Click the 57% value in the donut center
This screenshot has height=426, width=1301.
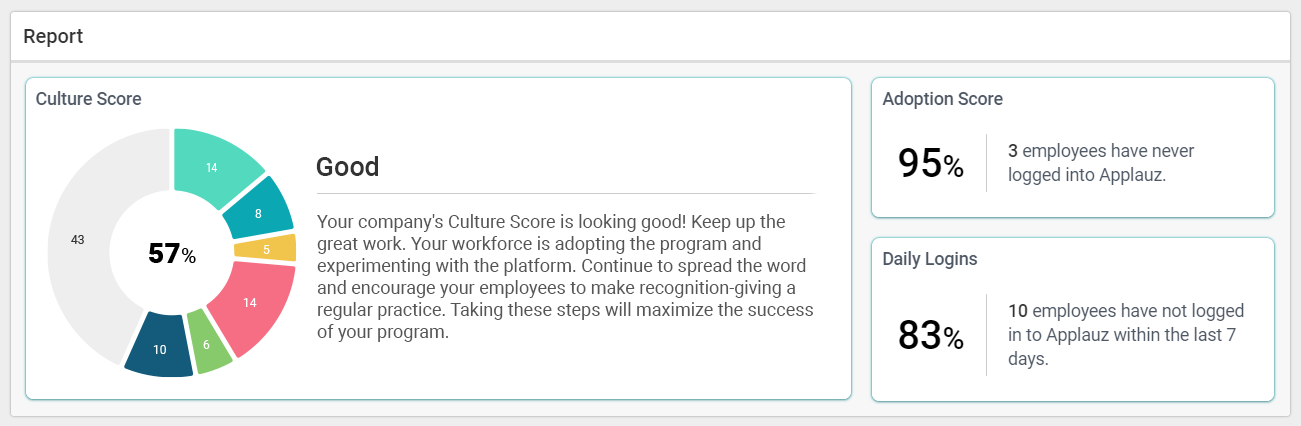point(172,254)
